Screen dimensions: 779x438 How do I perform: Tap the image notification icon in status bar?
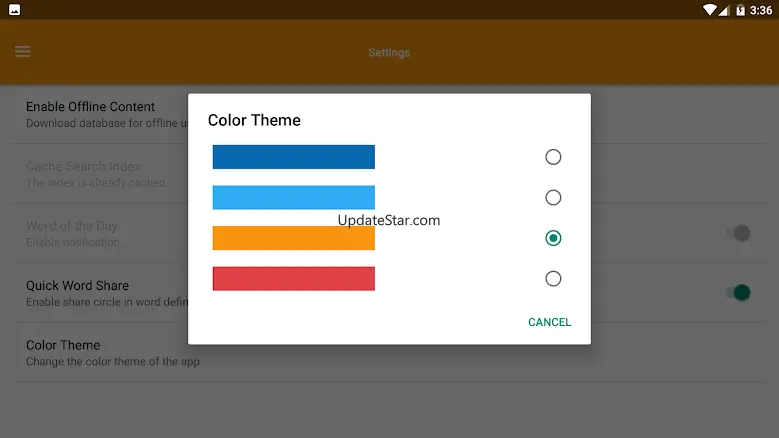[14, 10]
